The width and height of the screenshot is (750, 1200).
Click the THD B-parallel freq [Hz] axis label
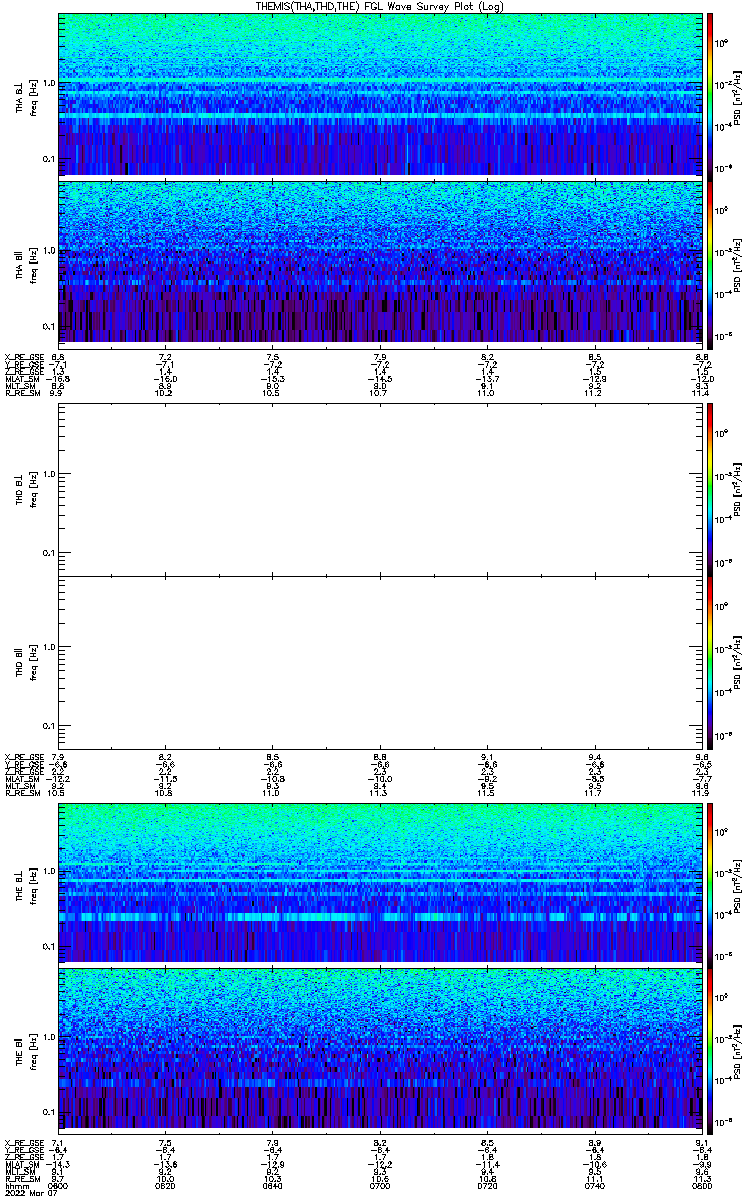pos(32,662)
